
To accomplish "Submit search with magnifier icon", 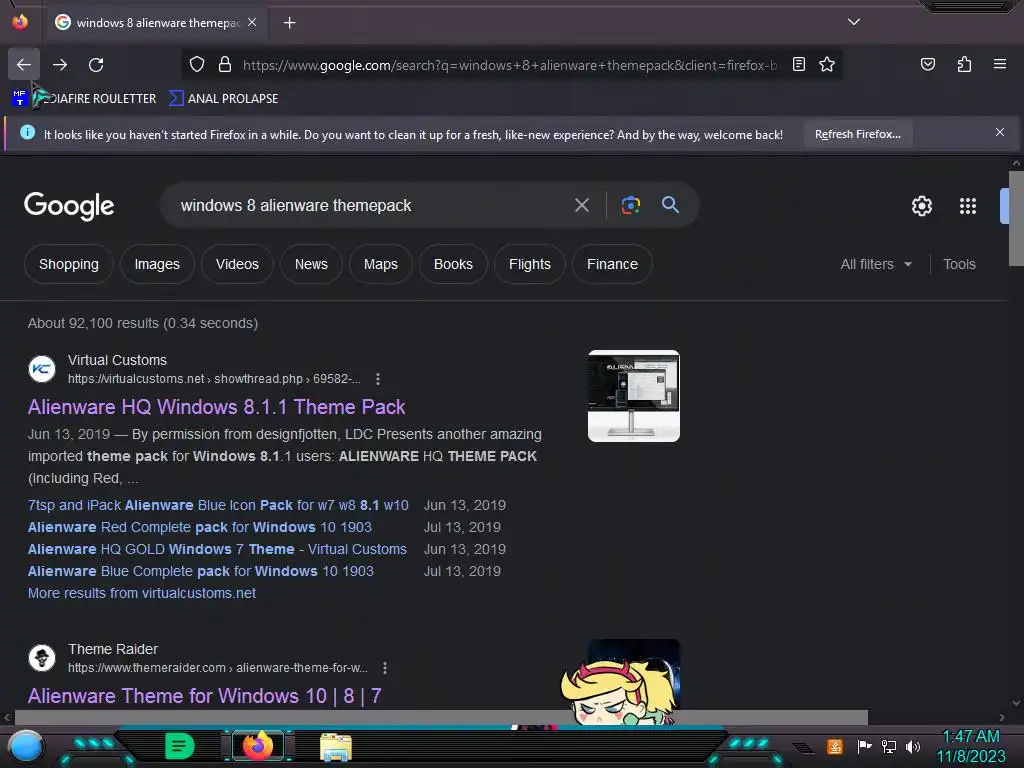I will (670, 205).
